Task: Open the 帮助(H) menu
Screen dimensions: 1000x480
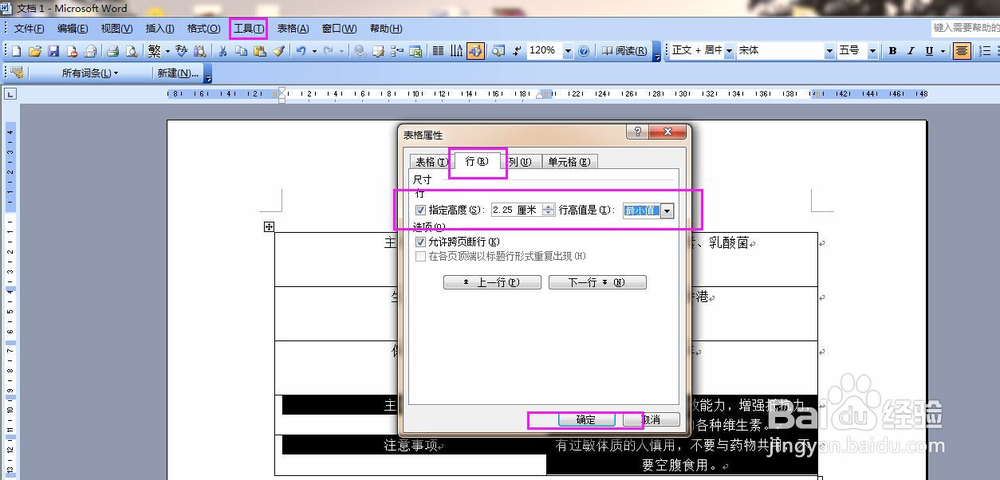Action: 386,29
